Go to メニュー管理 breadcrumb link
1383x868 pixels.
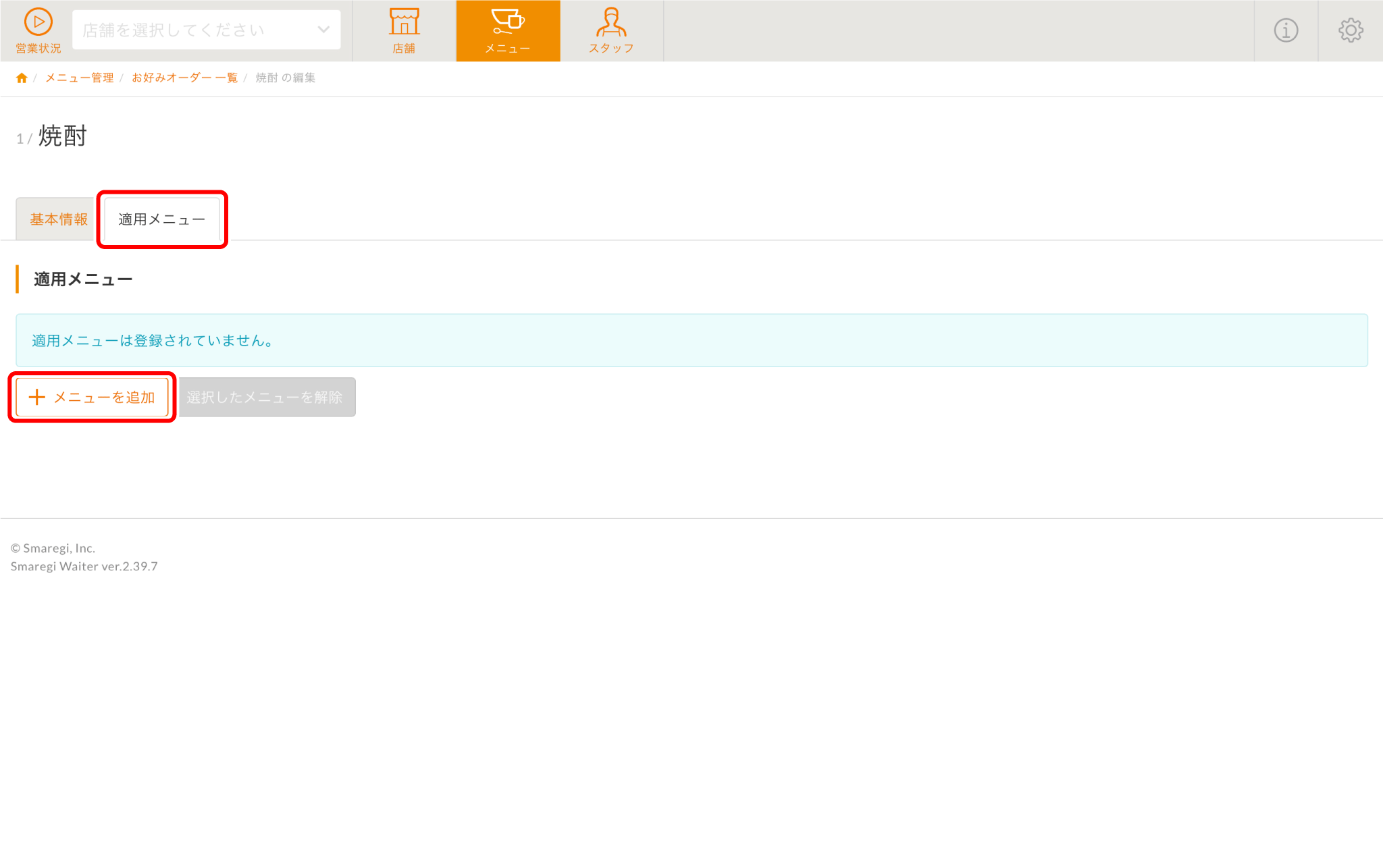point(79,78)
